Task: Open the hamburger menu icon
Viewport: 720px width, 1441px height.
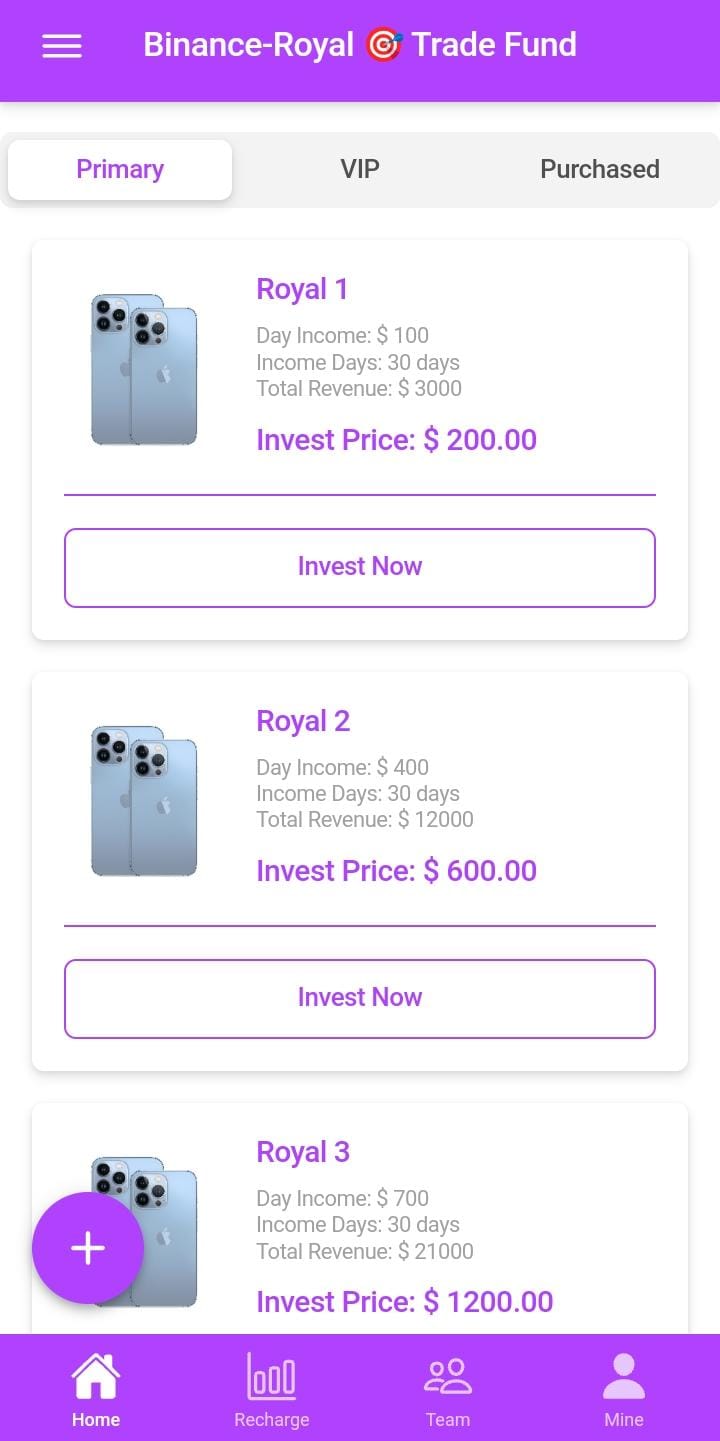Action: click(x=62, y=46)
